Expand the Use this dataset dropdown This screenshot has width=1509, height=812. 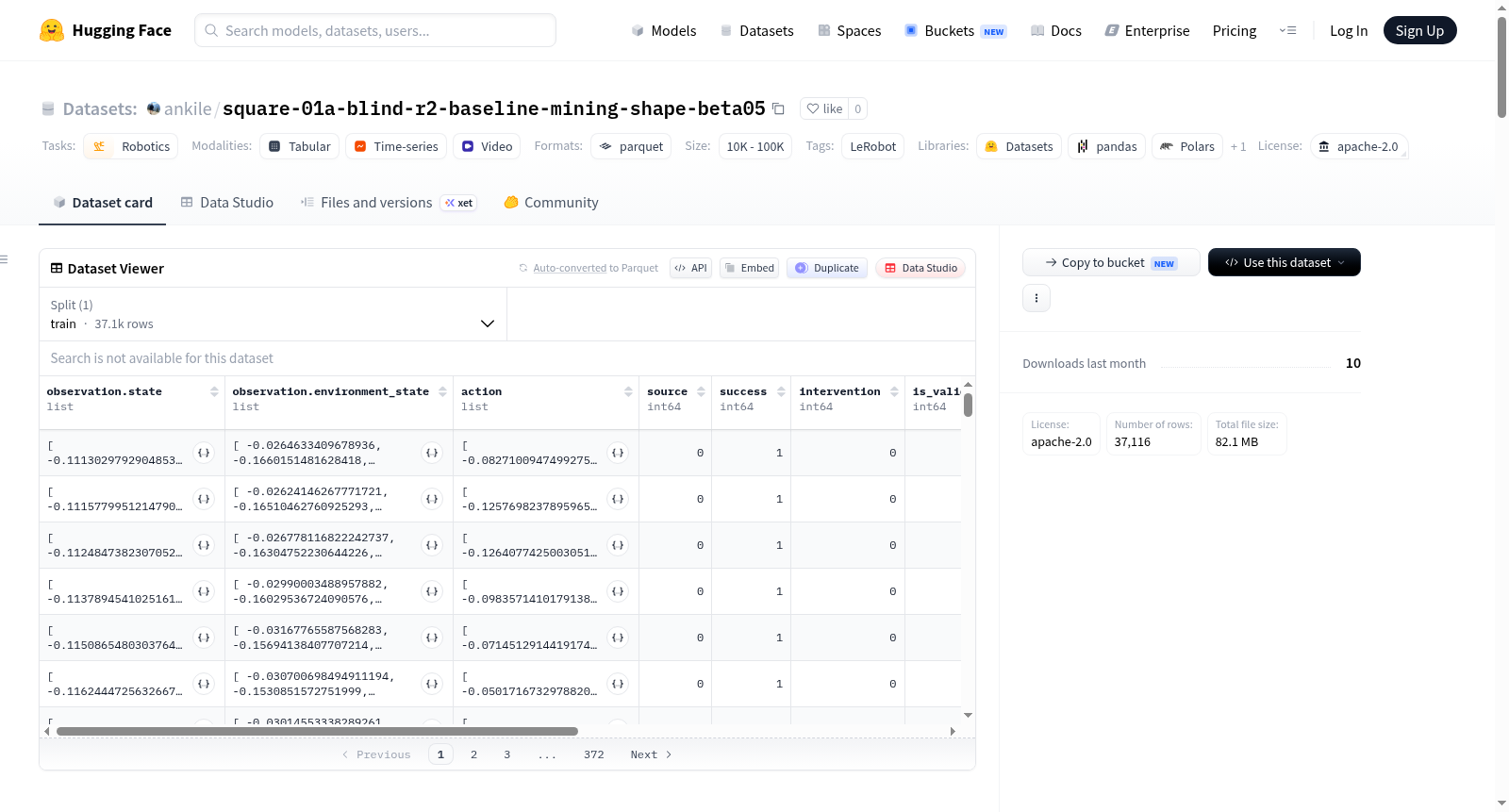coord(1285,262)
